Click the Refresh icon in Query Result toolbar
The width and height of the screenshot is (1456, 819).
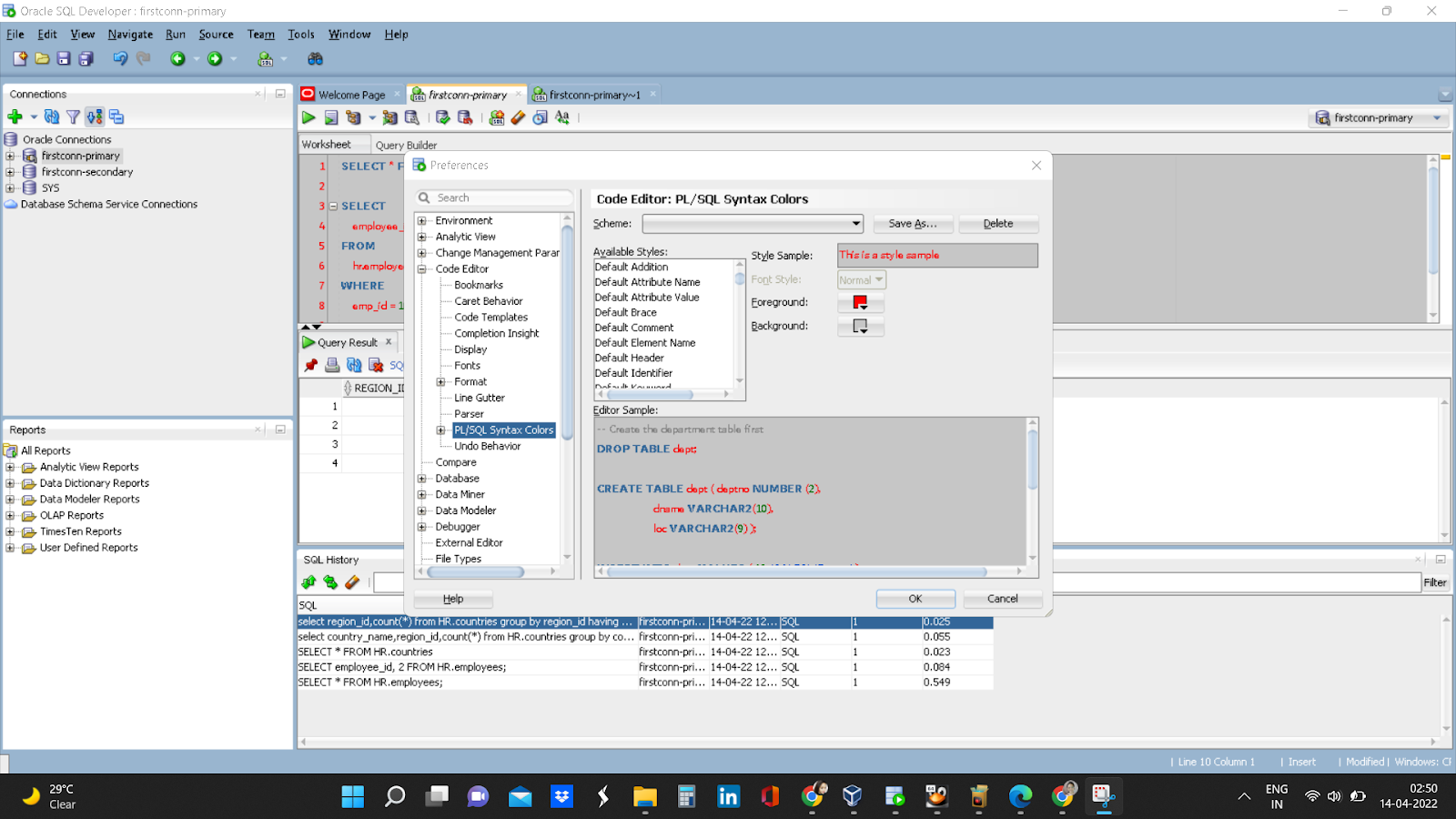pos(354,365)
